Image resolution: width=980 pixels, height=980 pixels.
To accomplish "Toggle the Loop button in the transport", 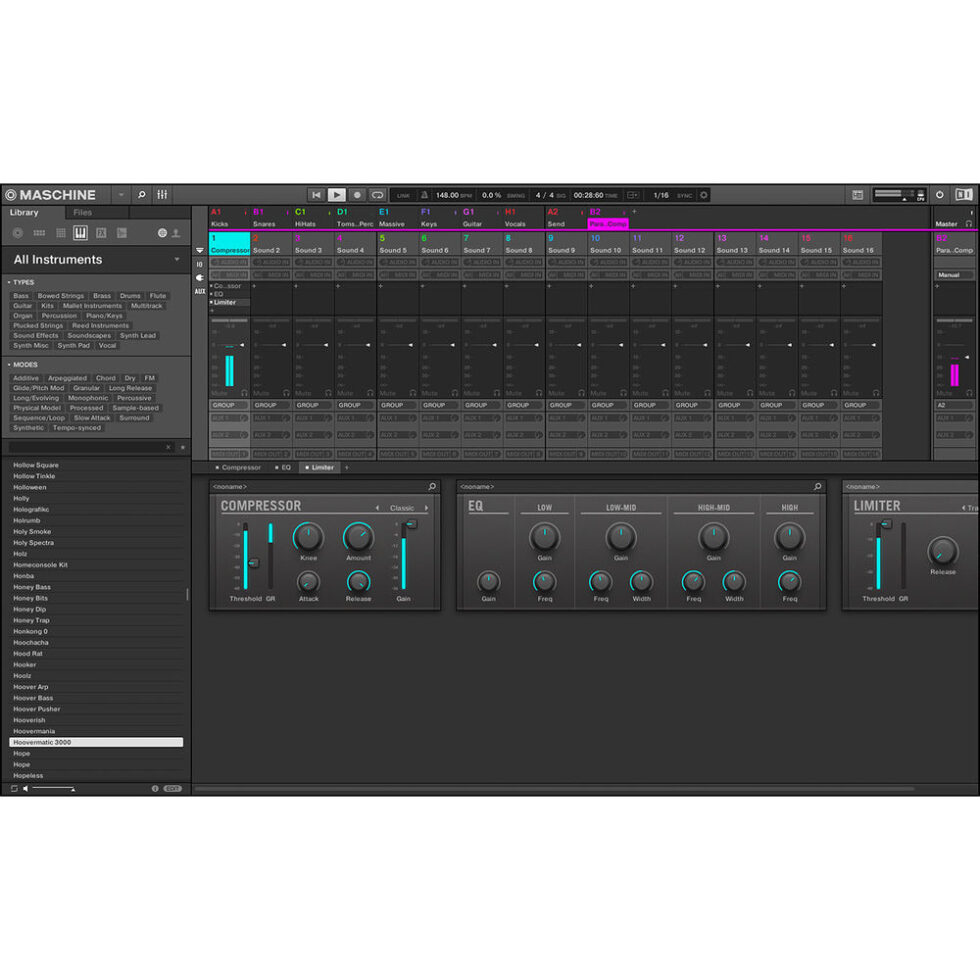I will (x=378, y=195).
